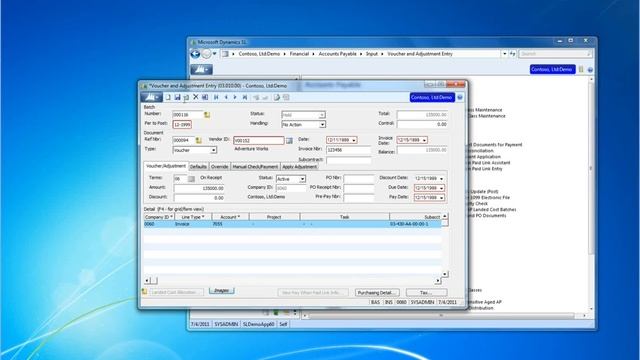The width and height of the screenshot is (640, 360).
Task: Switch to the Manual Check/Payment tab
Action: coord(255,167)
